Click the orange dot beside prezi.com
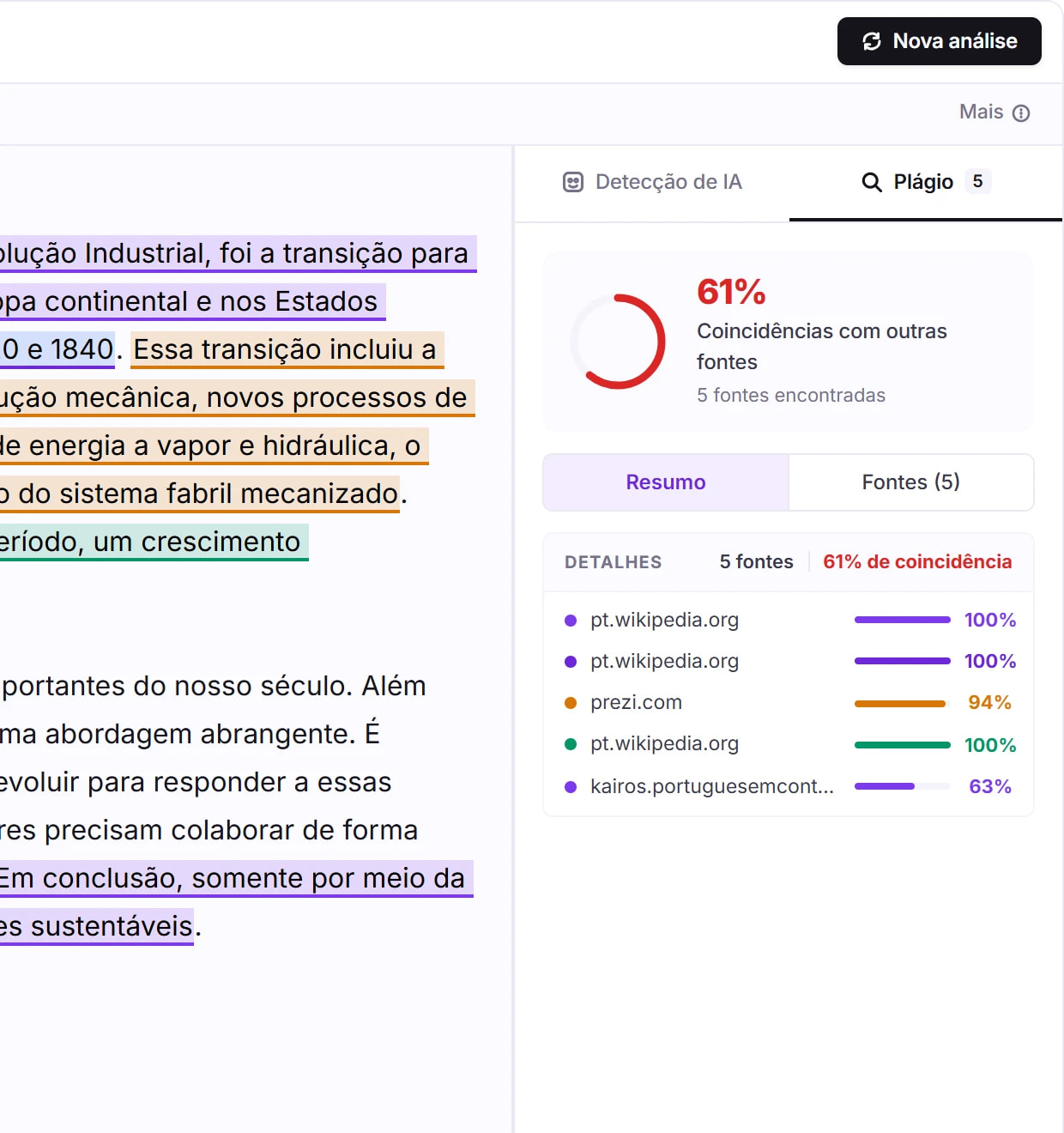1064x1133 pixels. [x=571, y=703]
